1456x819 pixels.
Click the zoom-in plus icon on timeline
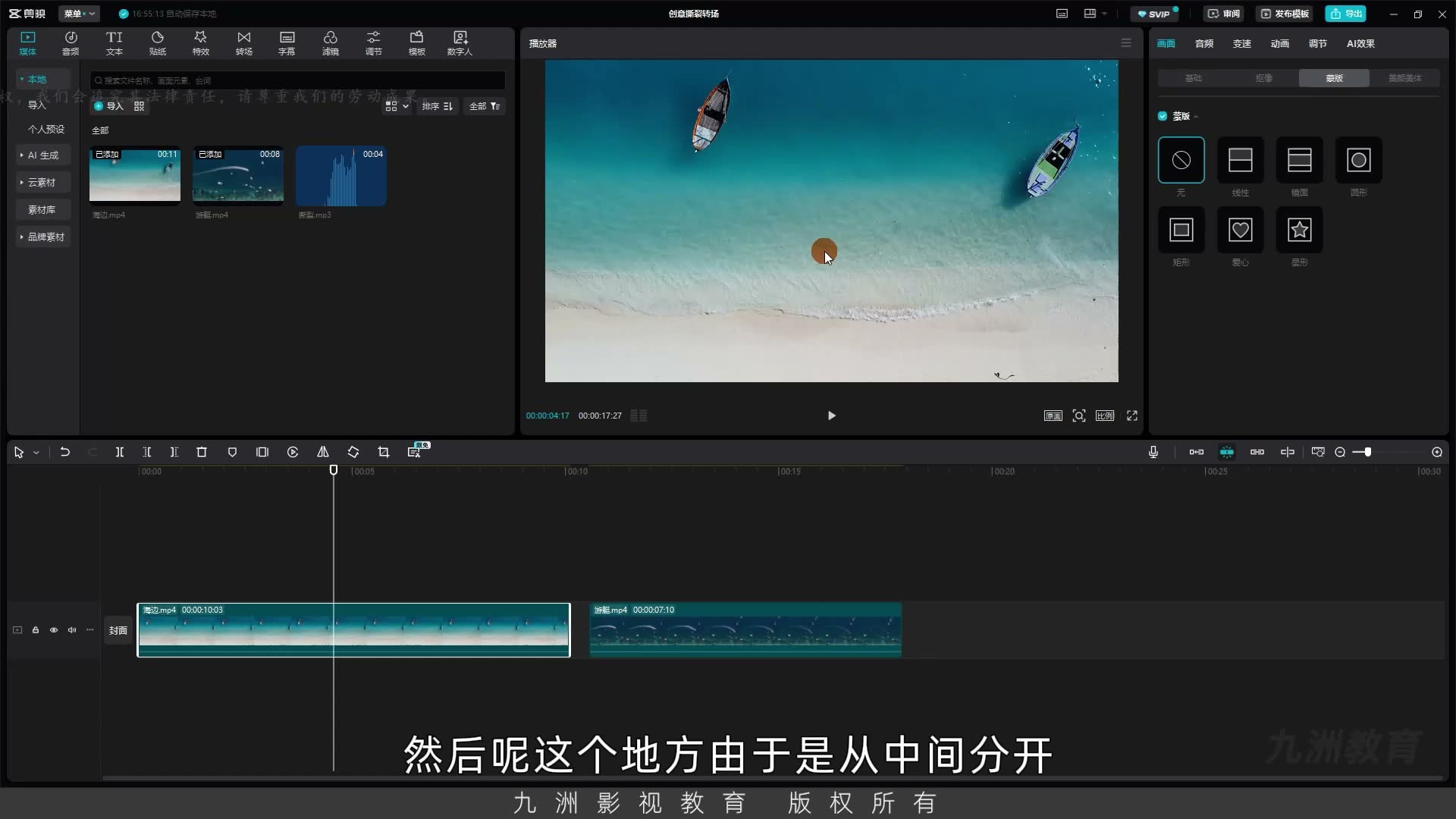(x=1437, y=452)
